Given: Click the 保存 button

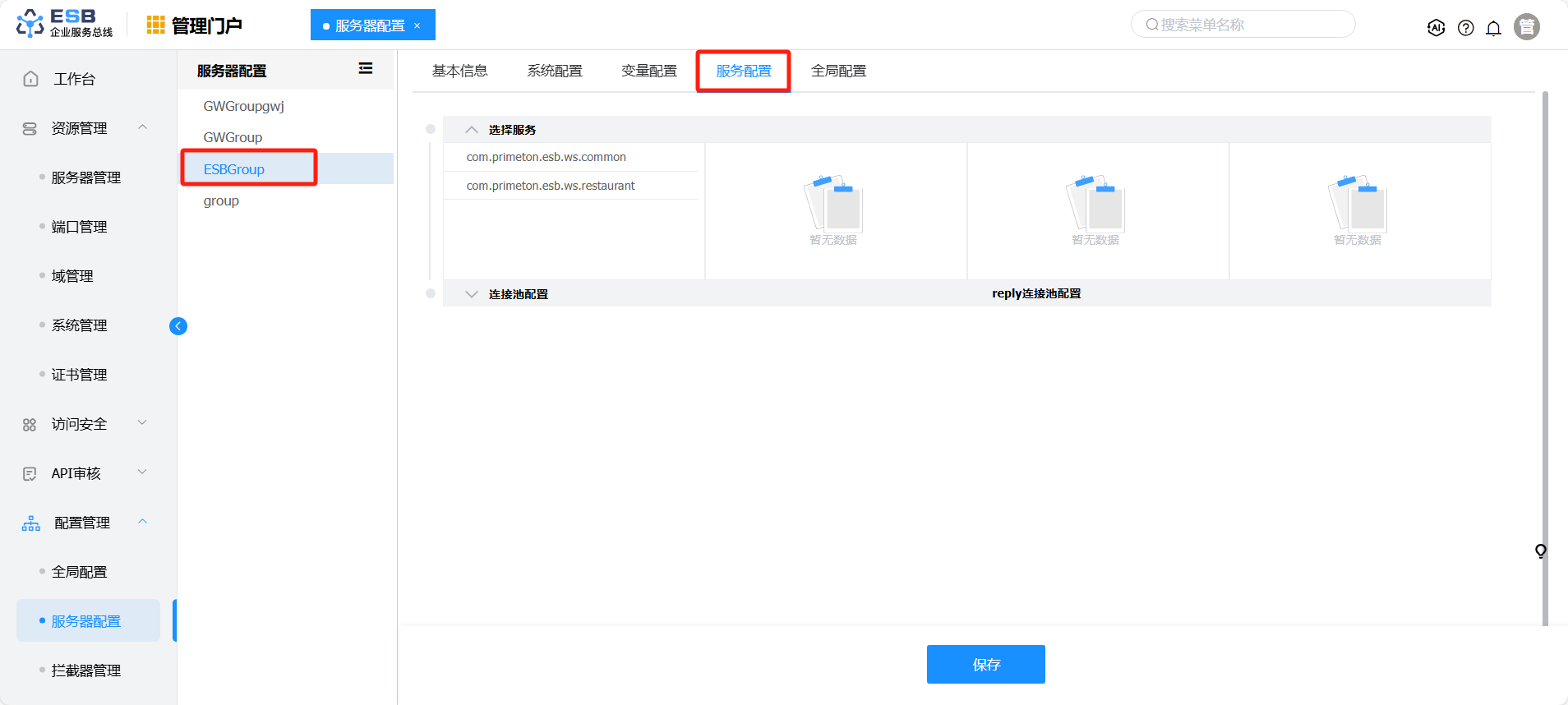Looking at the screenshot, I should pyautogui.click(x=985, y=664).
